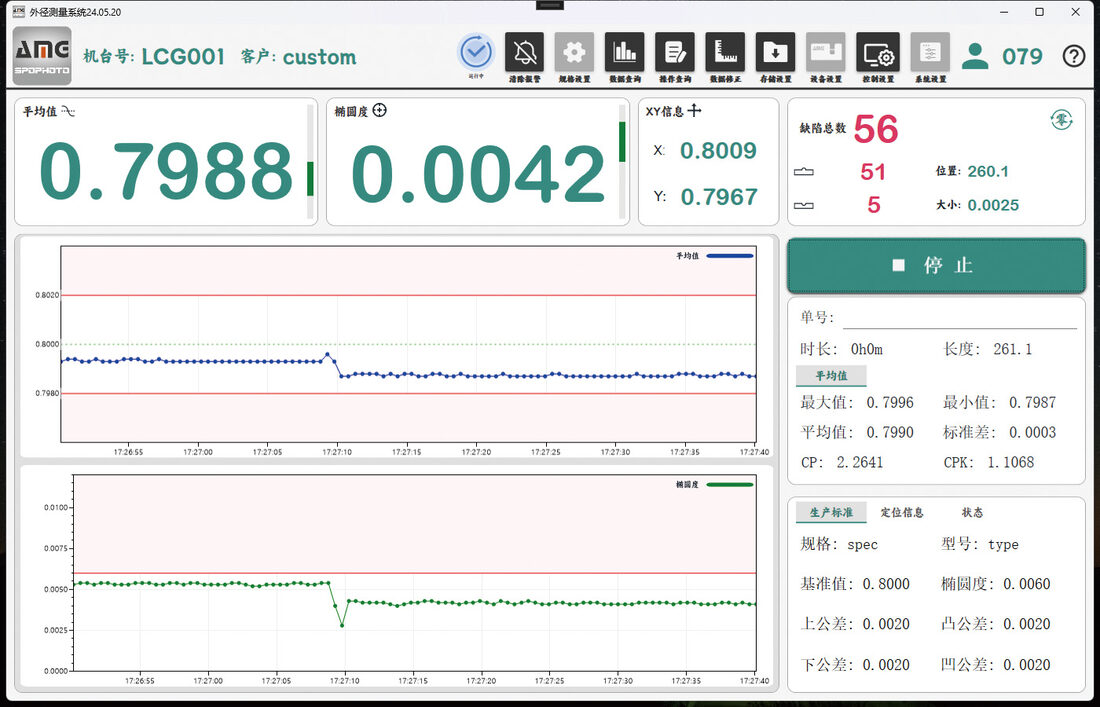Open 存储设置 folder download icon

point(775,52)
